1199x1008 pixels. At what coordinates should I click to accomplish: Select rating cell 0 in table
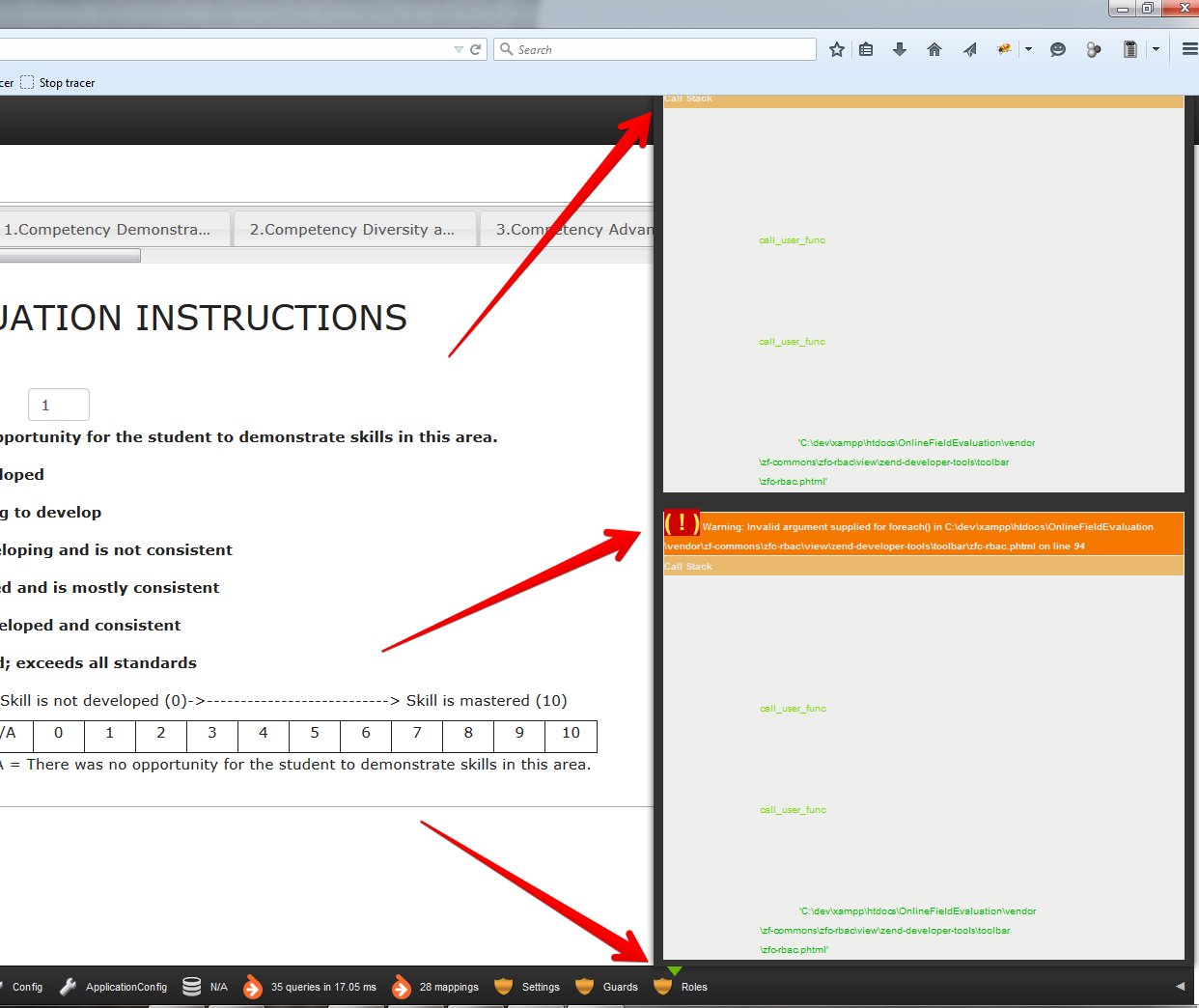pos(58,736)
